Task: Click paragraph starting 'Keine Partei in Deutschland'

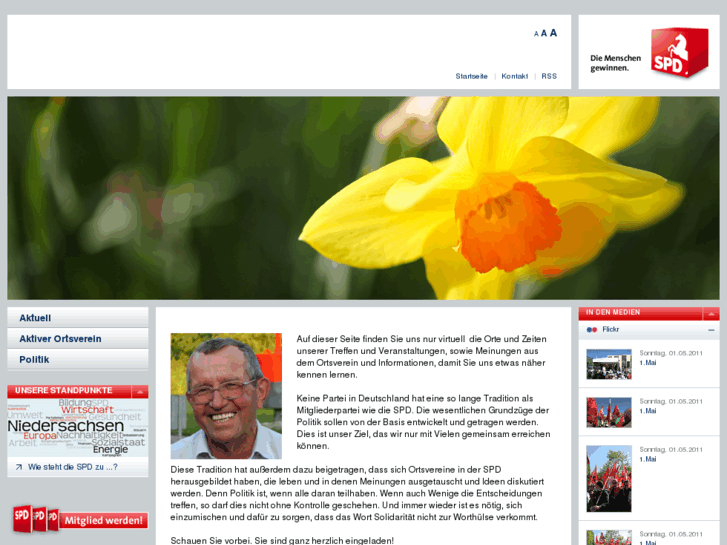Action: click(423, 422)
